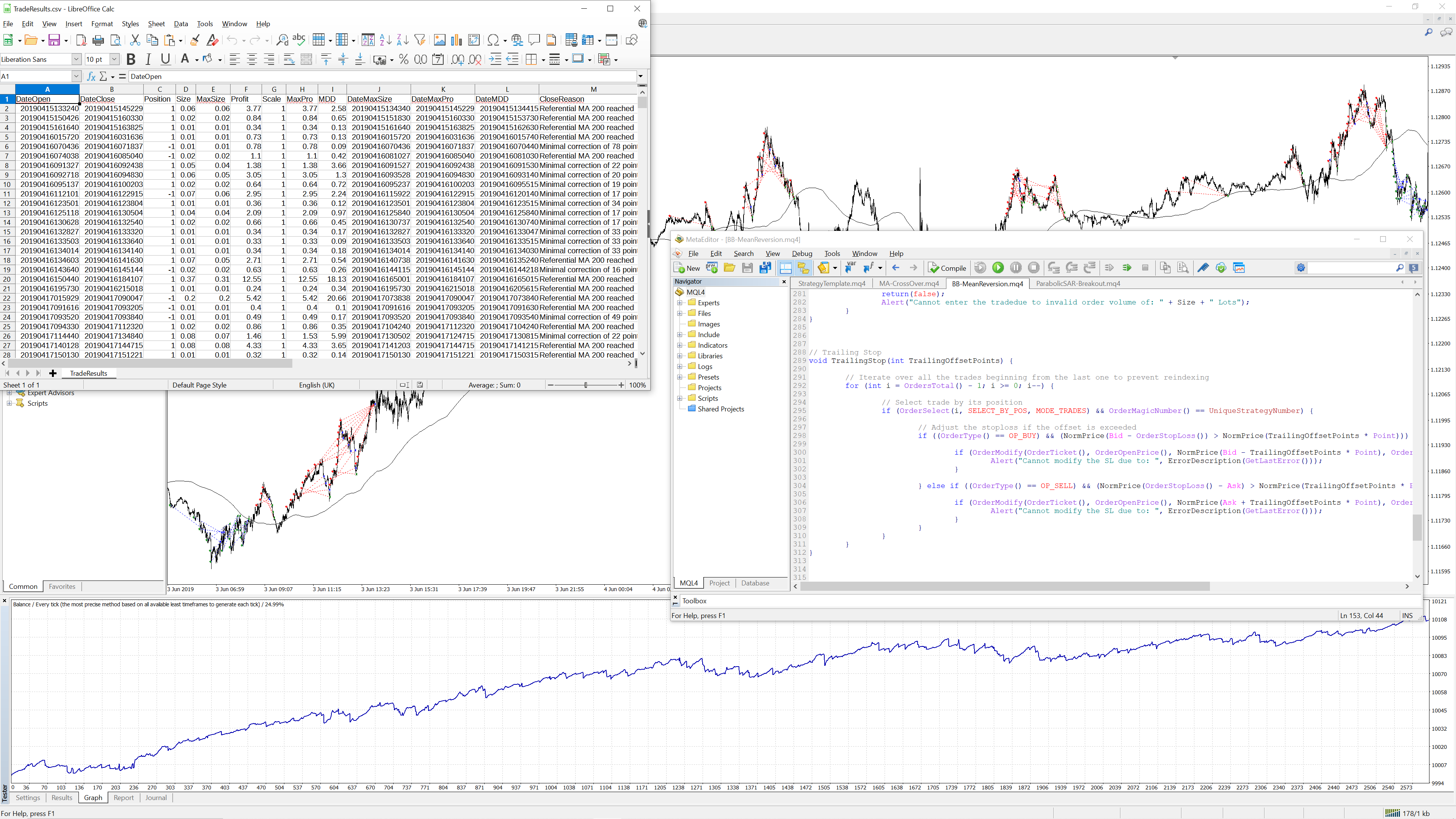Click Export as PDF icon in Calc toolbar

[x=81, y=40]
